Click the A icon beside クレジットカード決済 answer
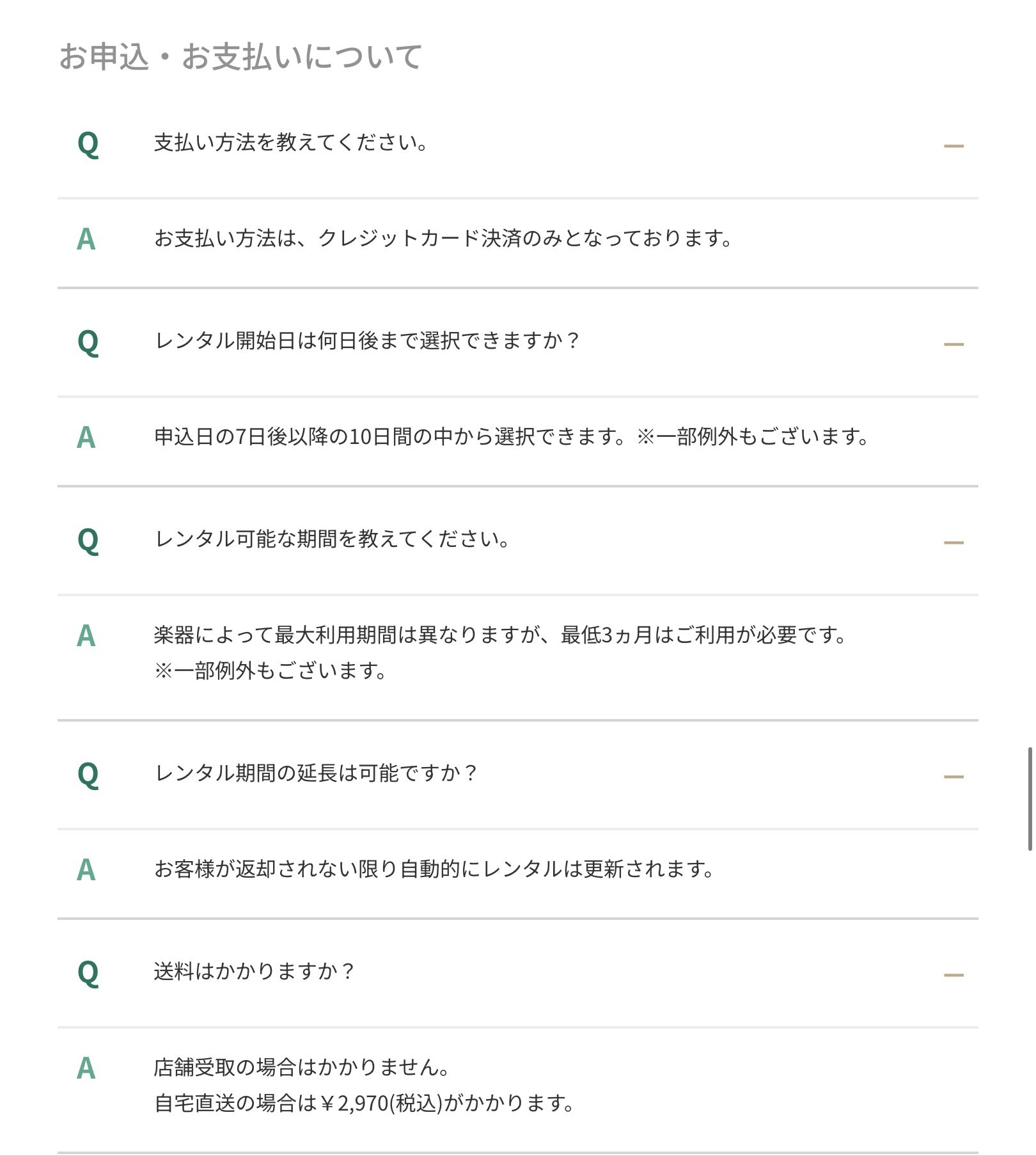The width and height of the screenshot is (1036, 1156). point(86,240)
